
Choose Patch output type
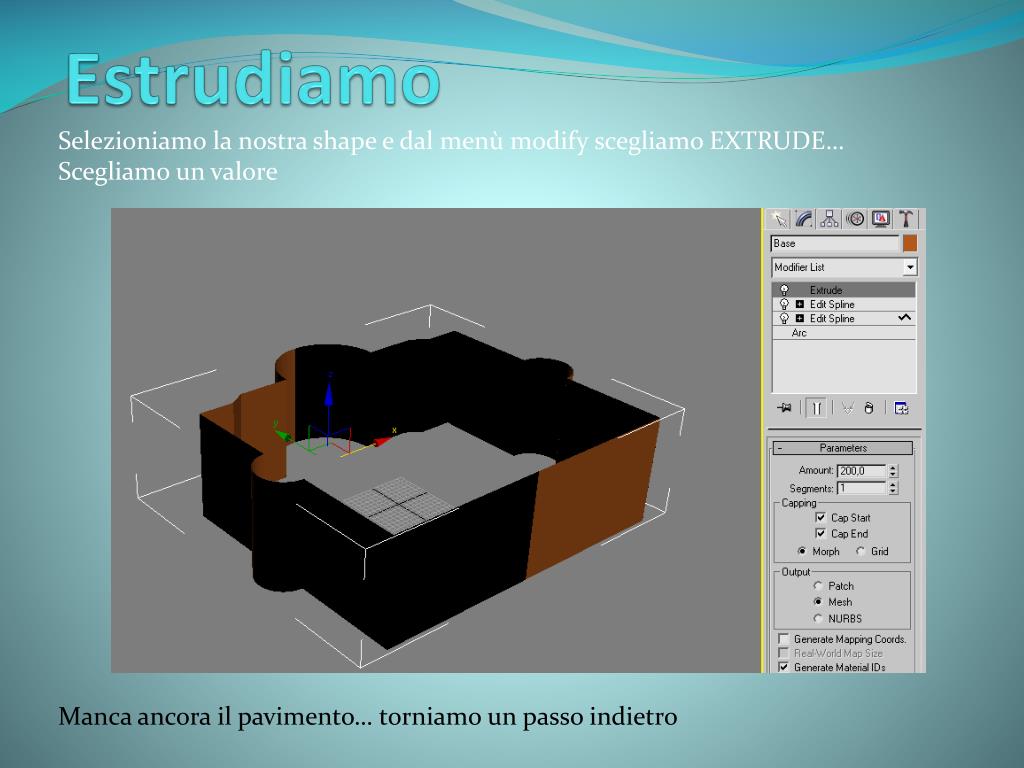tap(818, 586)
